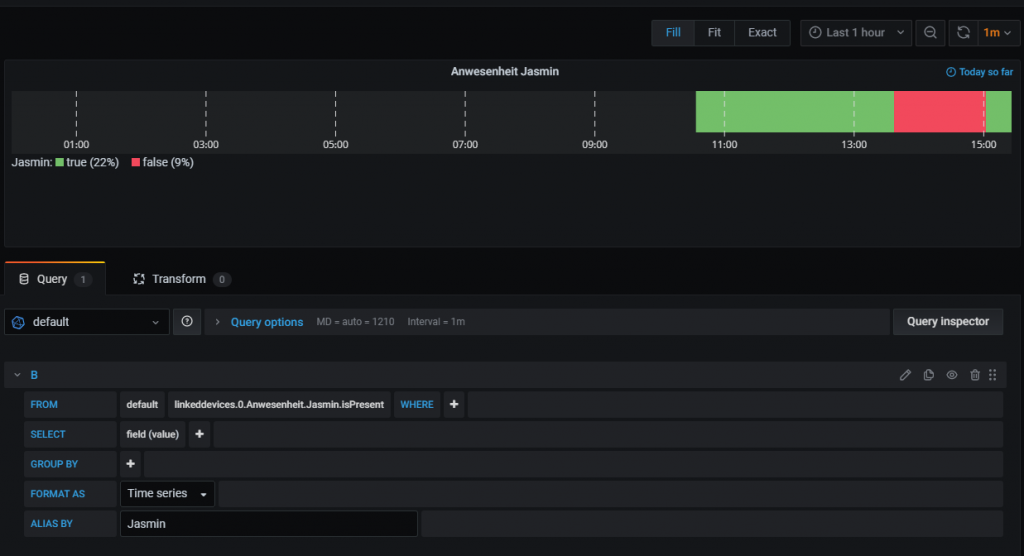The image size is (1024, 556).
Task: Click the zoom out time range icon
Action: 930,33
